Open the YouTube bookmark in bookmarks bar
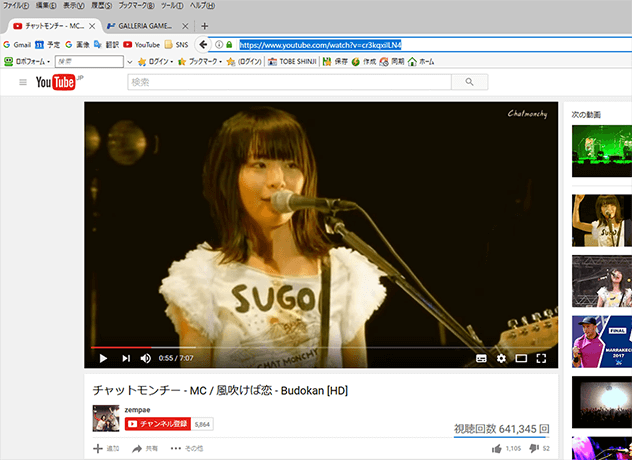 coord(141,45)
